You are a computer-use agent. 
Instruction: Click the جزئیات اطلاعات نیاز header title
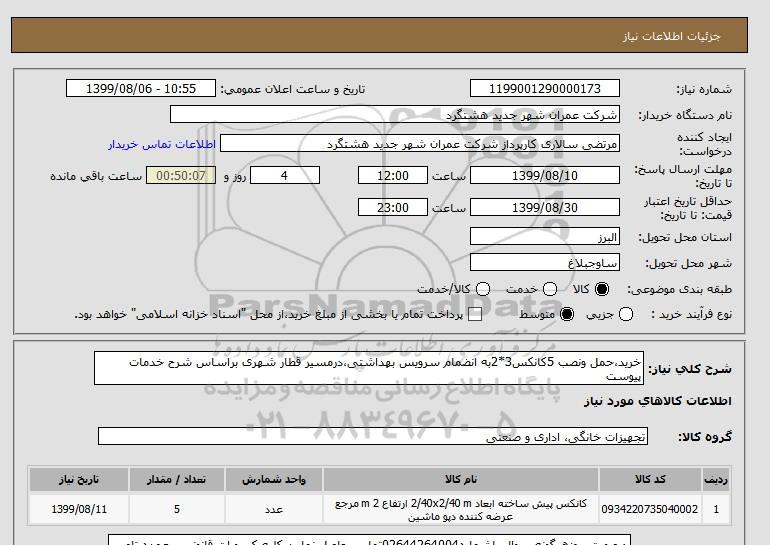[671, 36]
